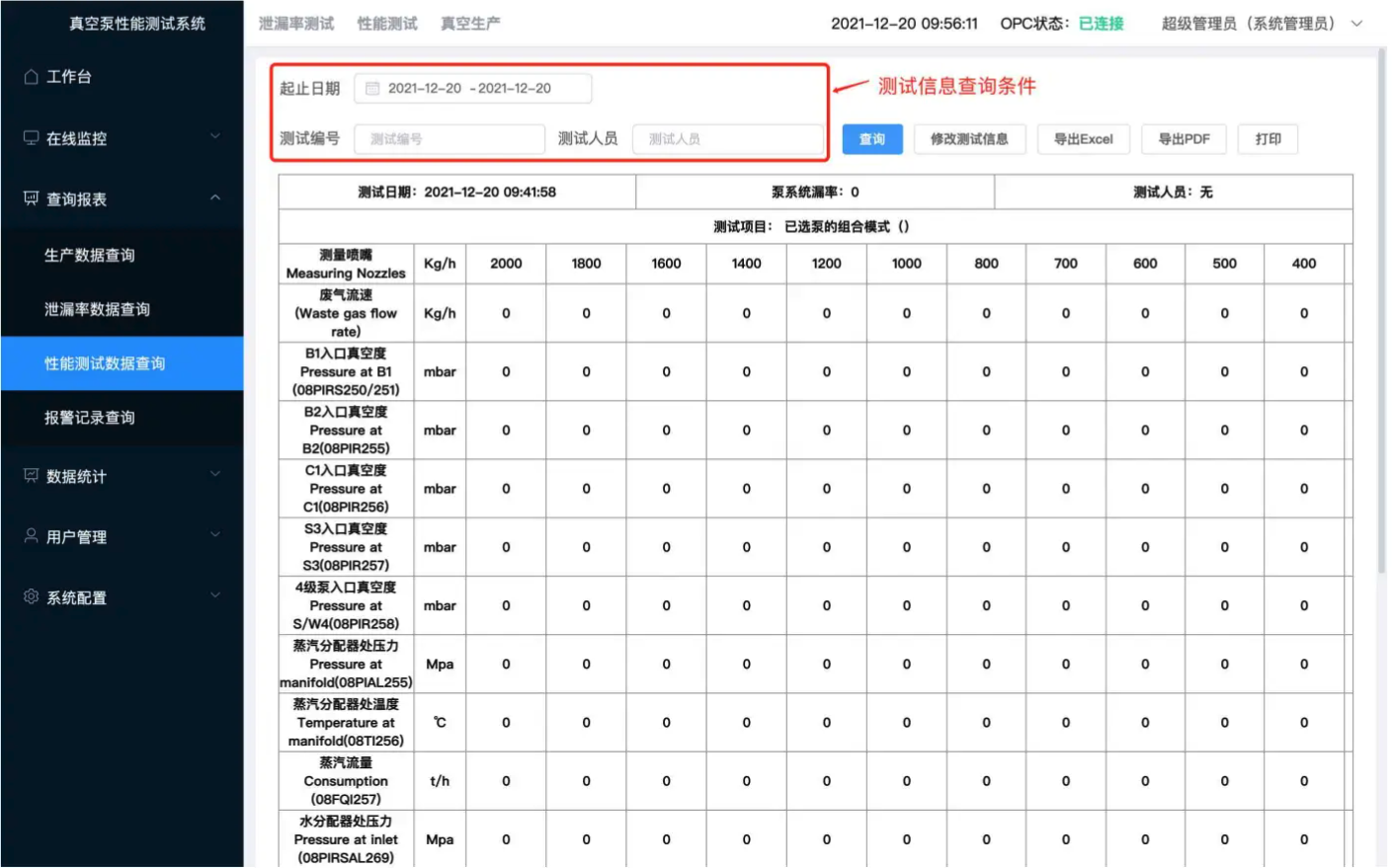1393x868 pixels.
Task: Click the 2021-12-20 09:56:11 clock text
Action: (x=904, y=24)
